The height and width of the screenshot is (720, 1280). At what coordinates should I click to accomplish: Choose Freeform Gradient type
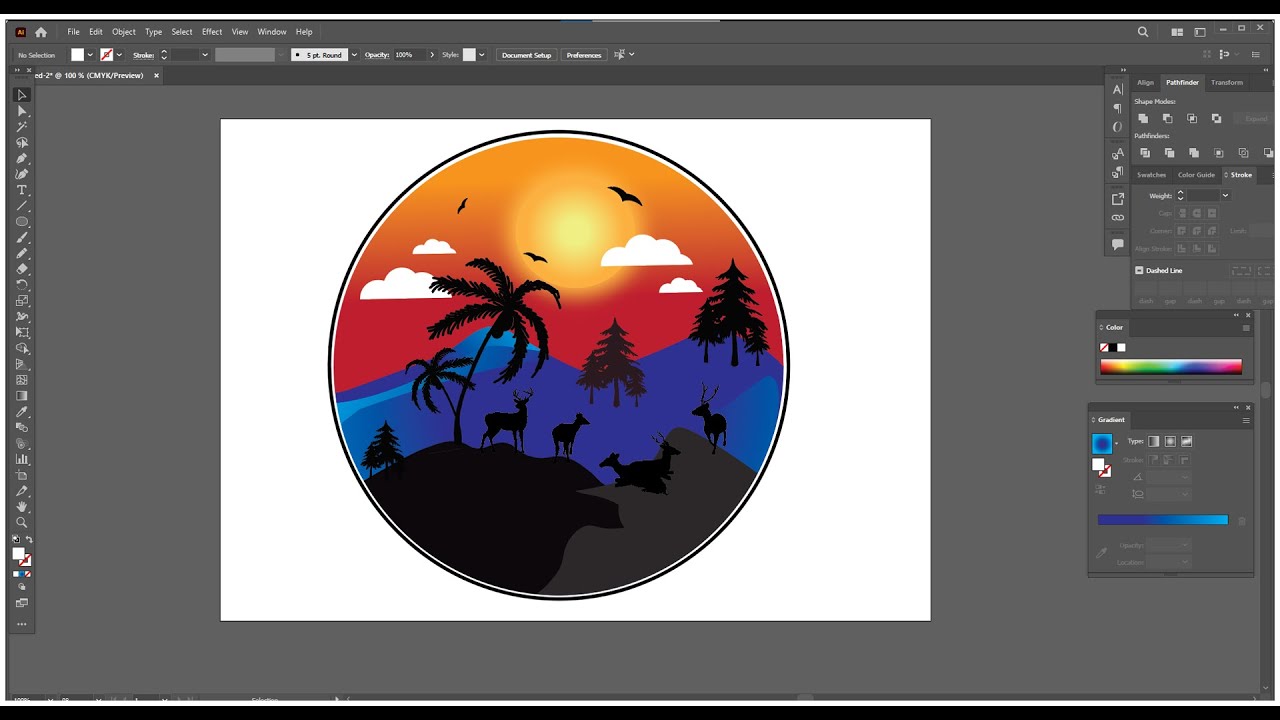[x=1187, y=441]
